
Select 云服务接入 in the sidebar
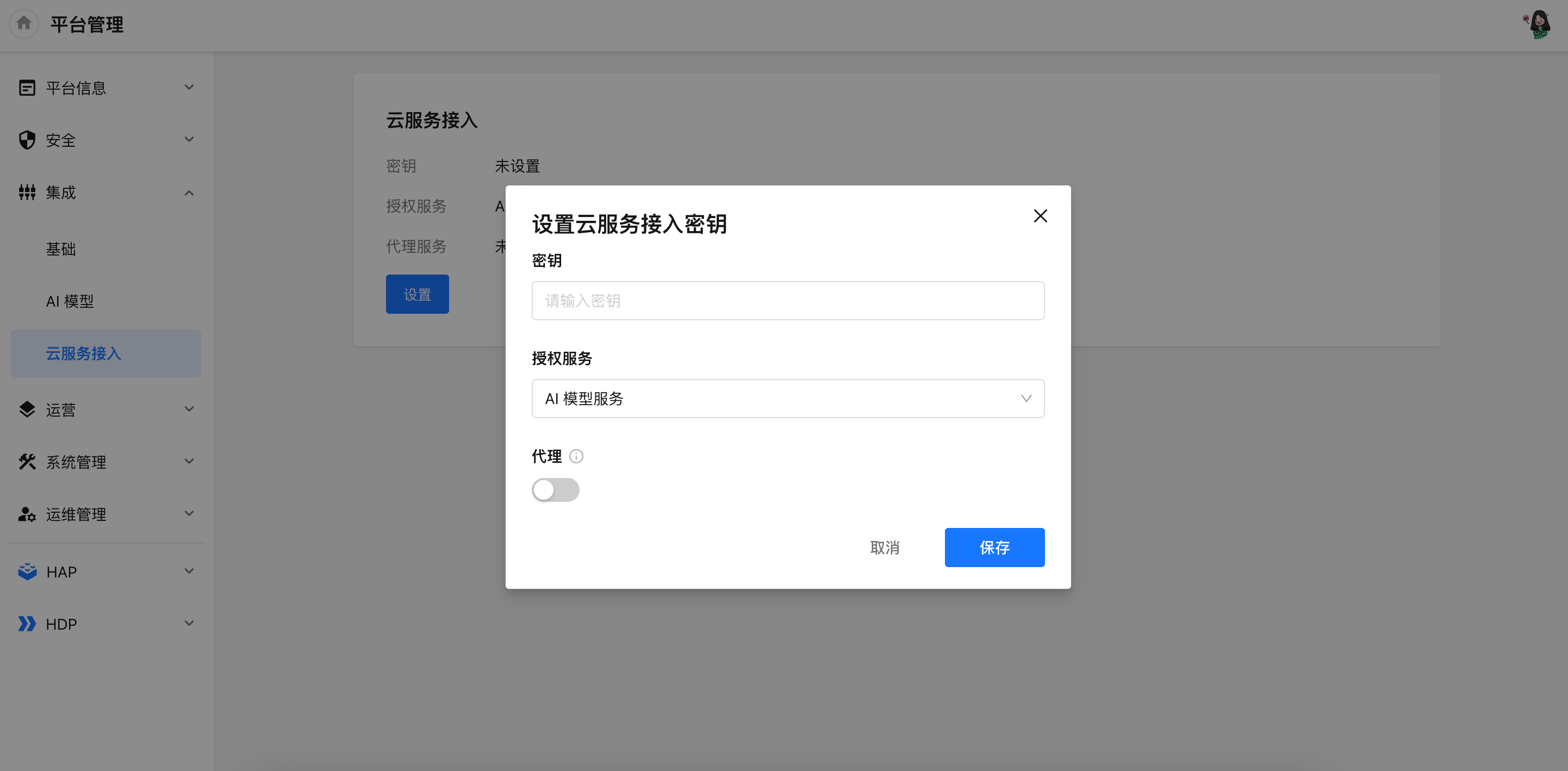coord(106,353)
